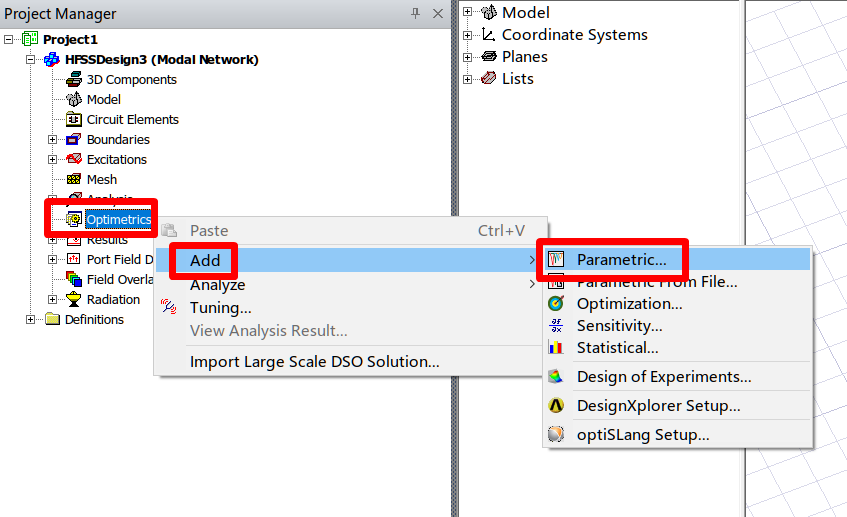Collapse the HFSSDesign3 node

[x=31, y=59]
